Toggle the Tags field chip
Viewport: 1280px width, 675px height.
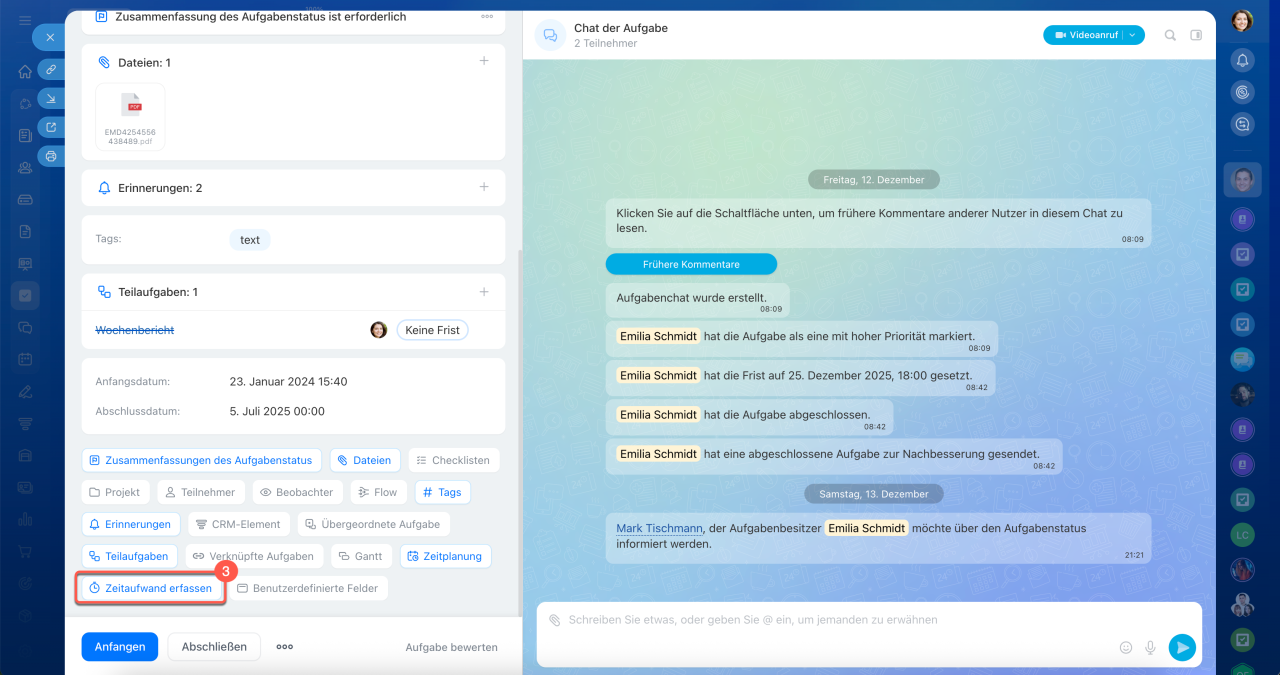[442, 492]
